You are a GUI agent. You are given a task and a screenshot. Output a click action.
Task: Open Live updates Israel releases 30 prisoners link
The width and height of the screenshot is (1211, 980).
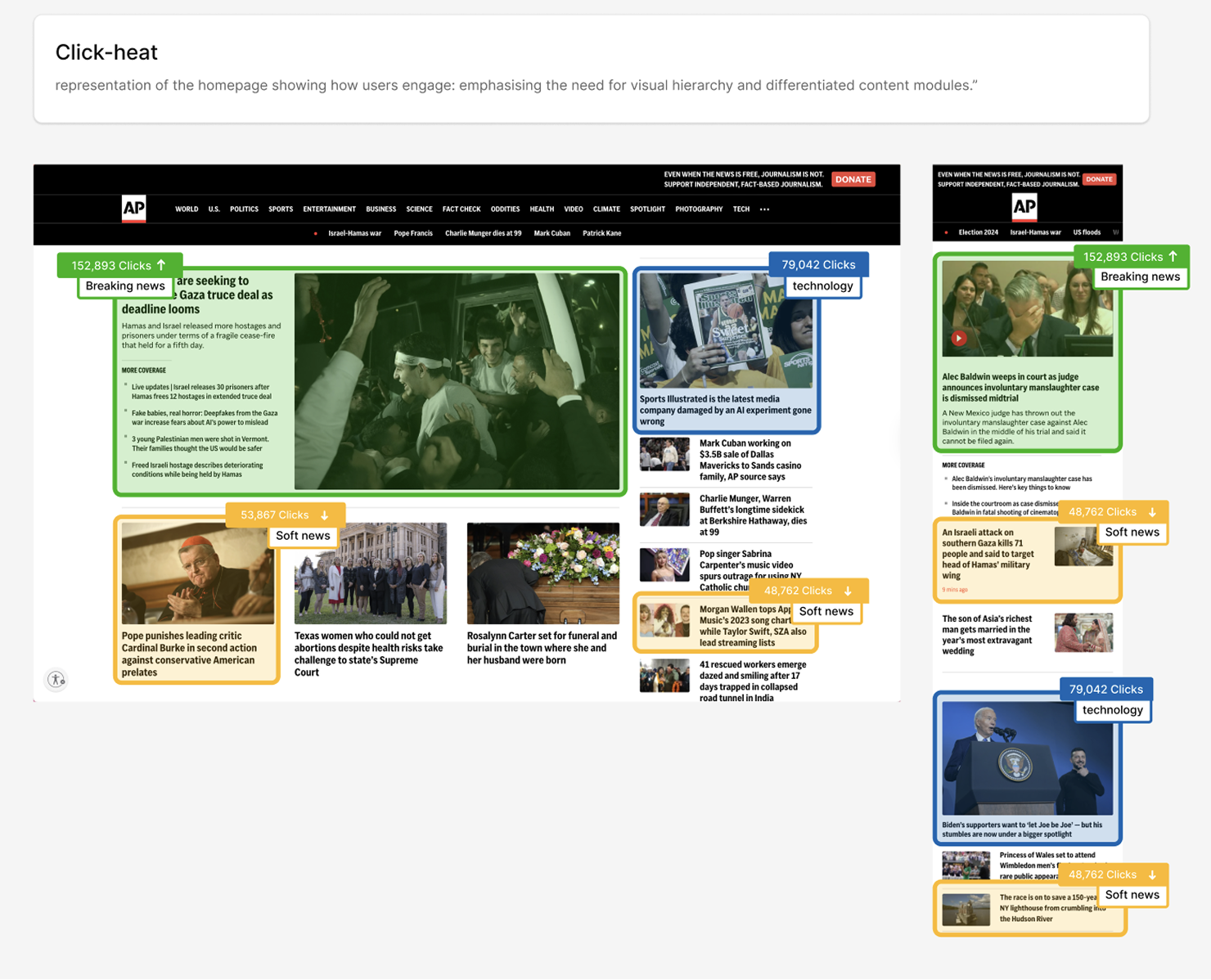pyautogui.click(x=200, y=391)
